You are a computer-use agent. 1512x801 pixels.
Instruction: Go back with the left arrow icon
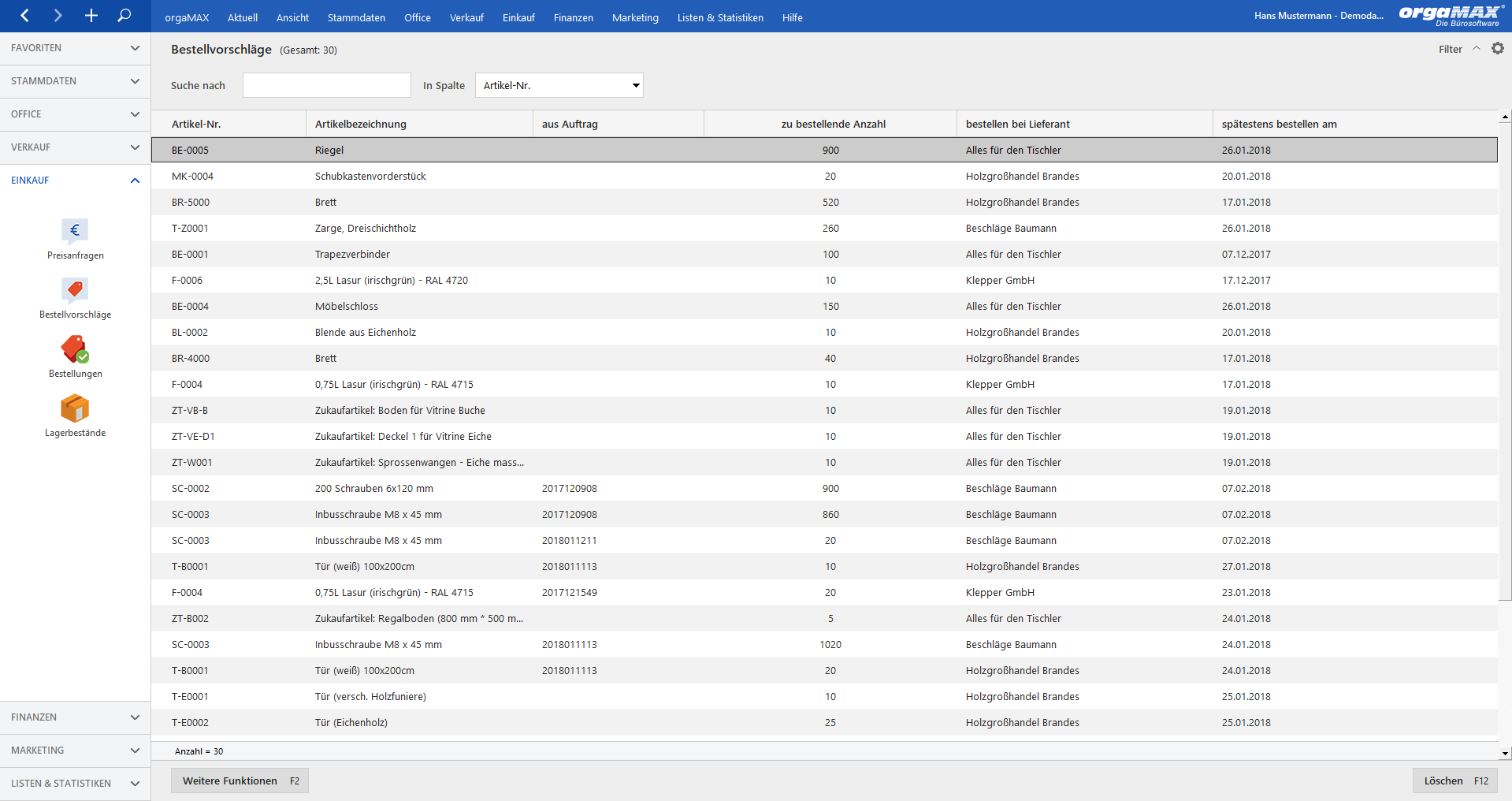tap(24, 16)
